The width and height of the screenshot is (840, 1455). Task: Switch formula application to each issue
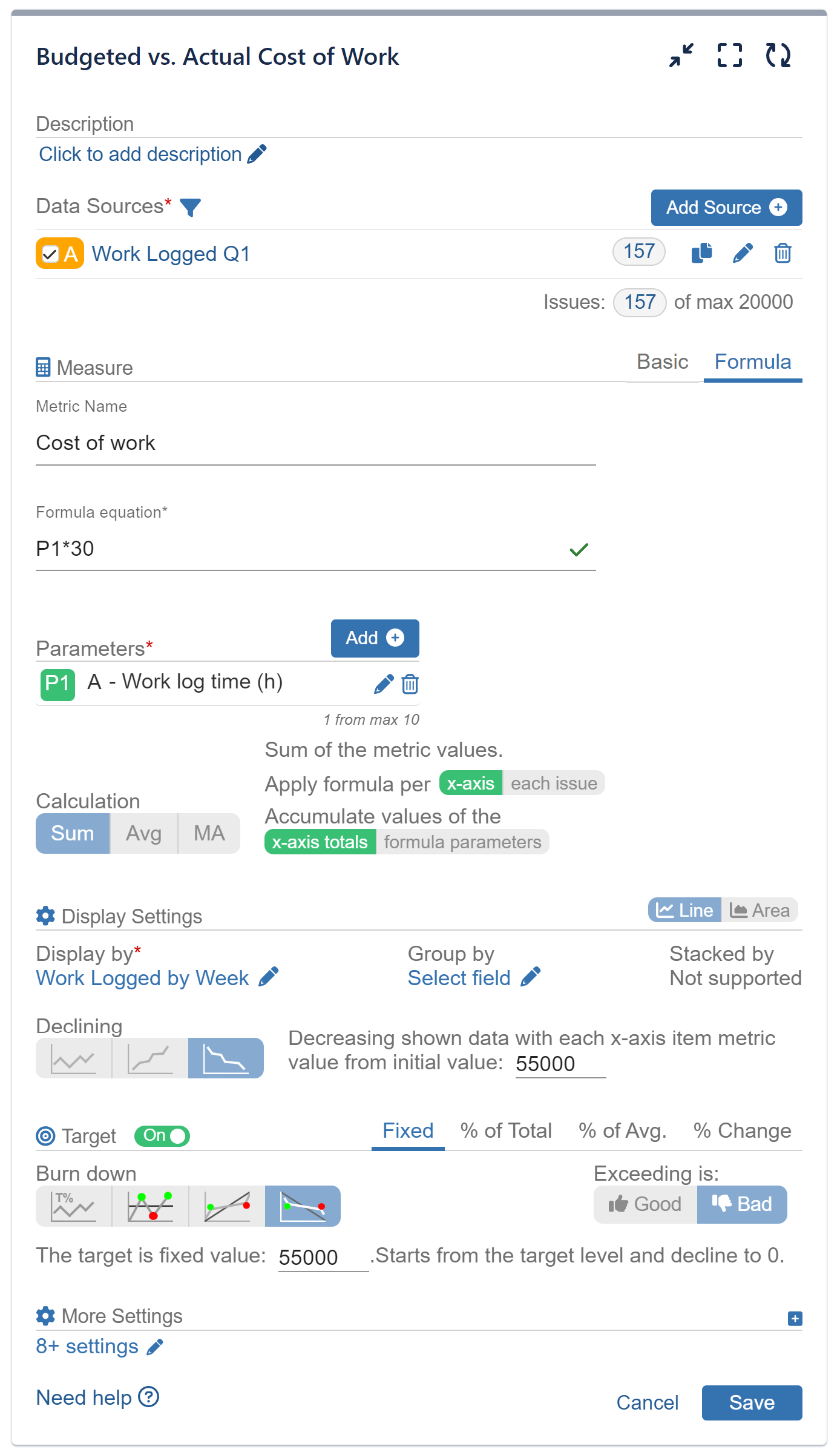pos(554,784)
